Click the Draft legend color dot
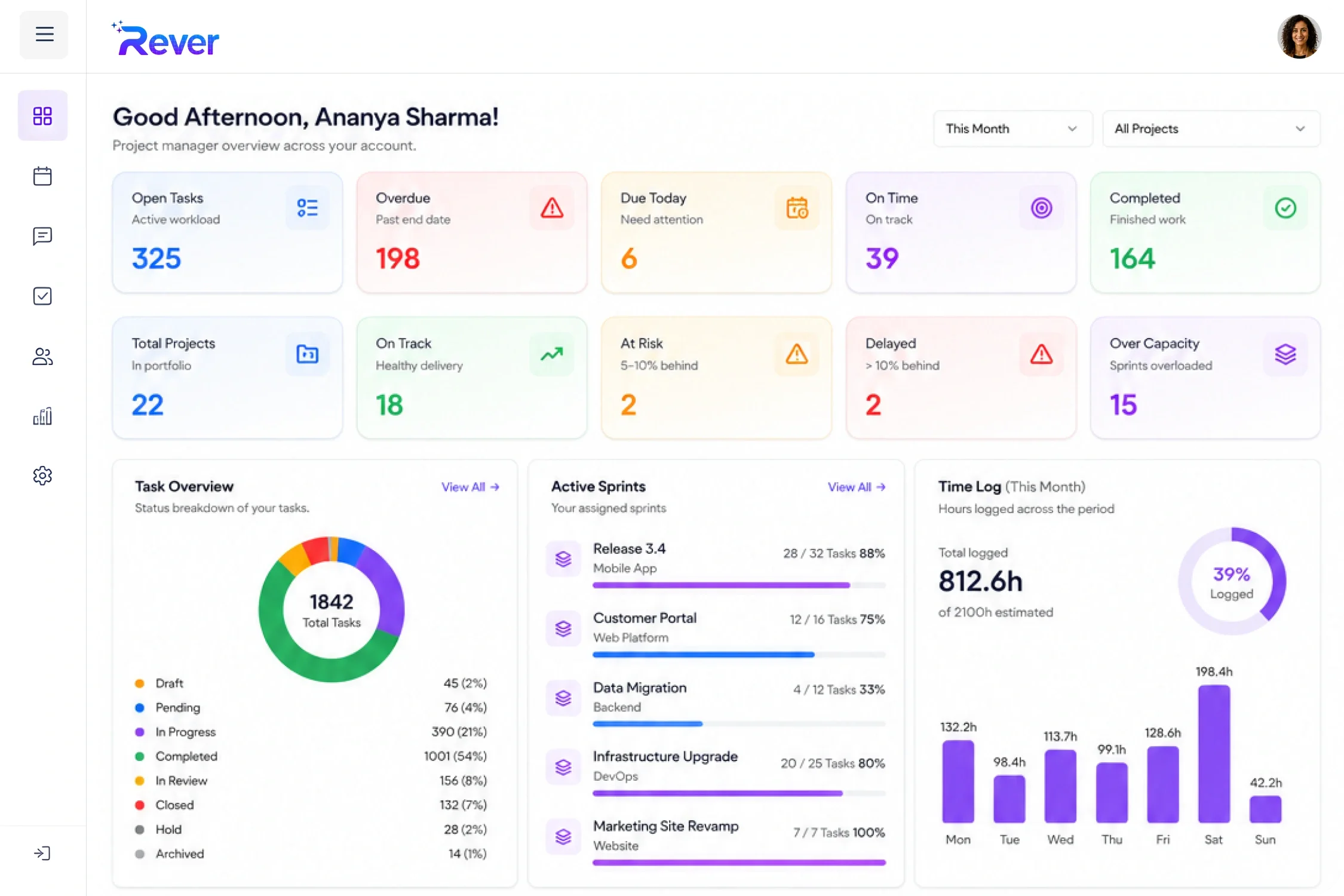The height and width of the screenshot is (896, 1344). (x=140, y=683)
